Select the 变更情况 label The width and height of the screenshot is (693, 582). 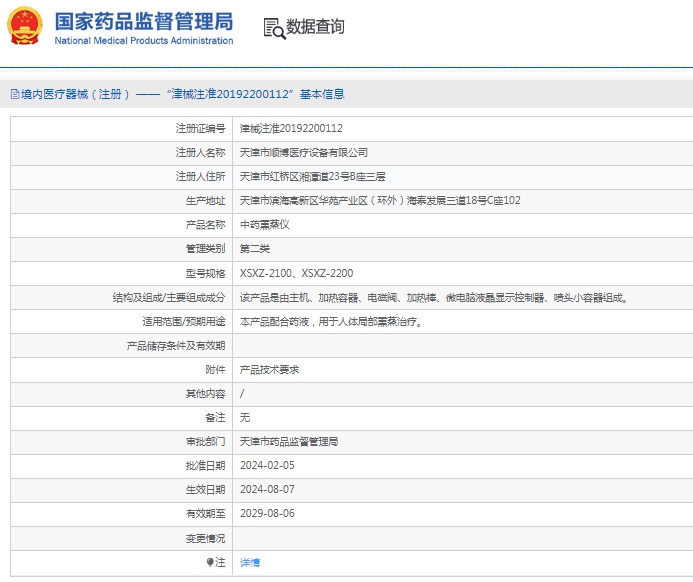(206, 538)
